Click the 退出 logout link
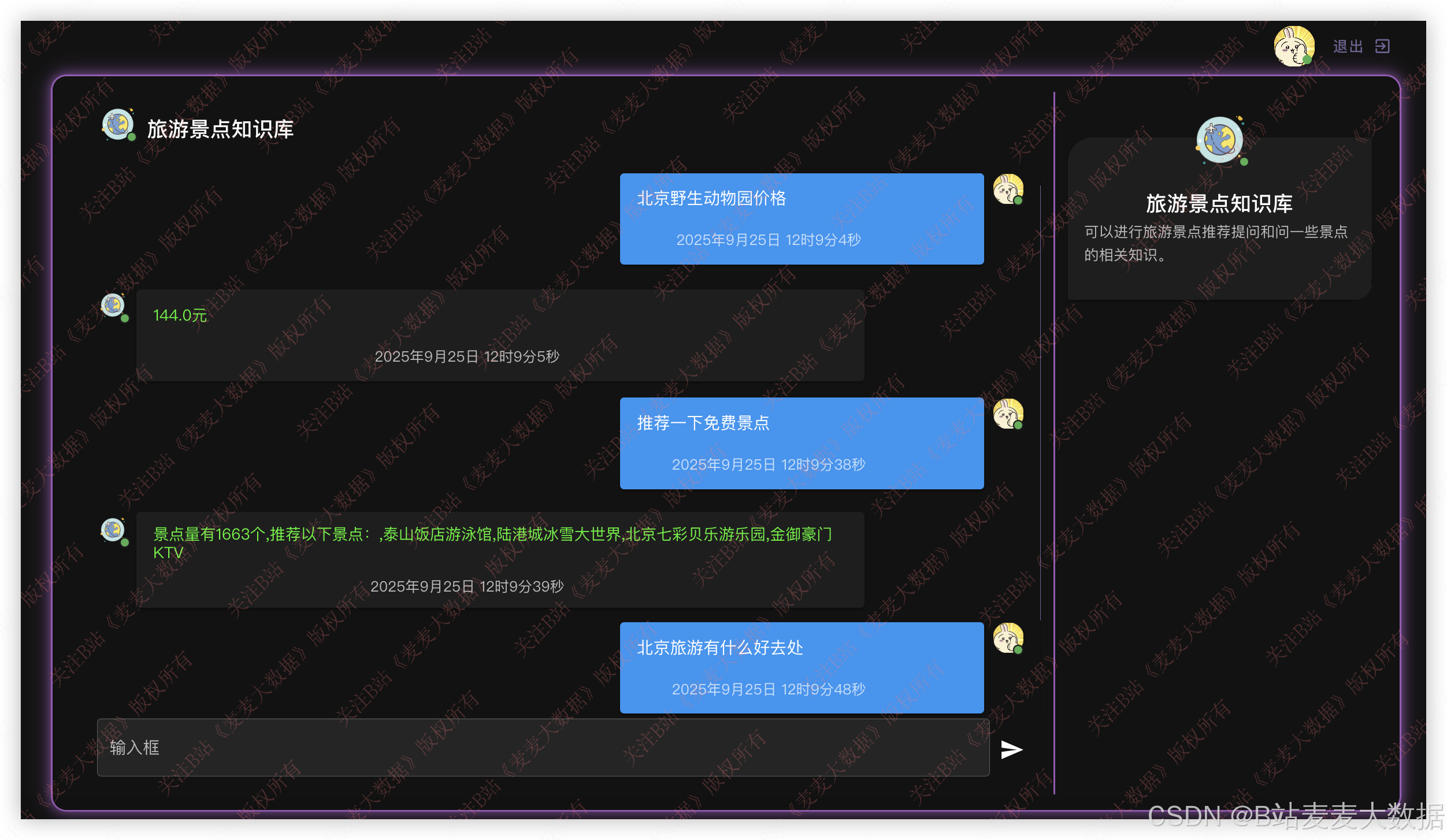 point(1348,46)
